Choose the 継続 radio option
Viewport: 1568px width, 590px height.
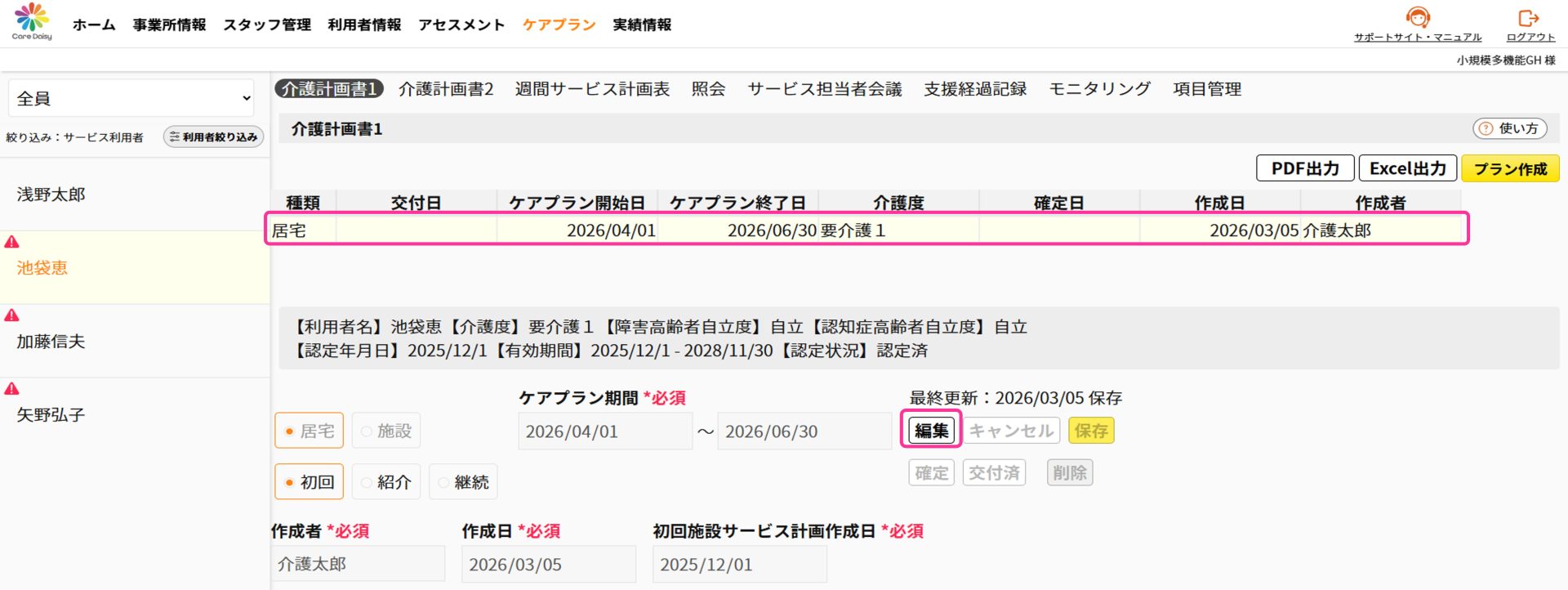click(x=443, y=483)
